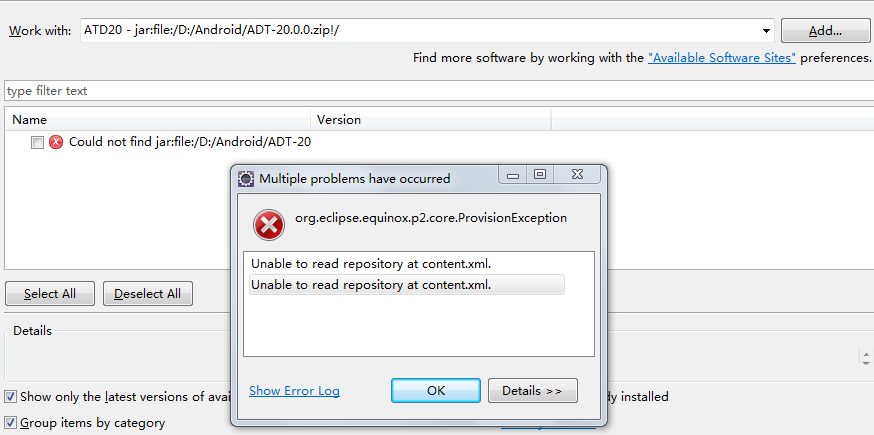Viewport: 874px width, 435px height.
Task: Toggle Show only the latest versions checkbox
Action: pyautogui.click(x=10, y=397)
